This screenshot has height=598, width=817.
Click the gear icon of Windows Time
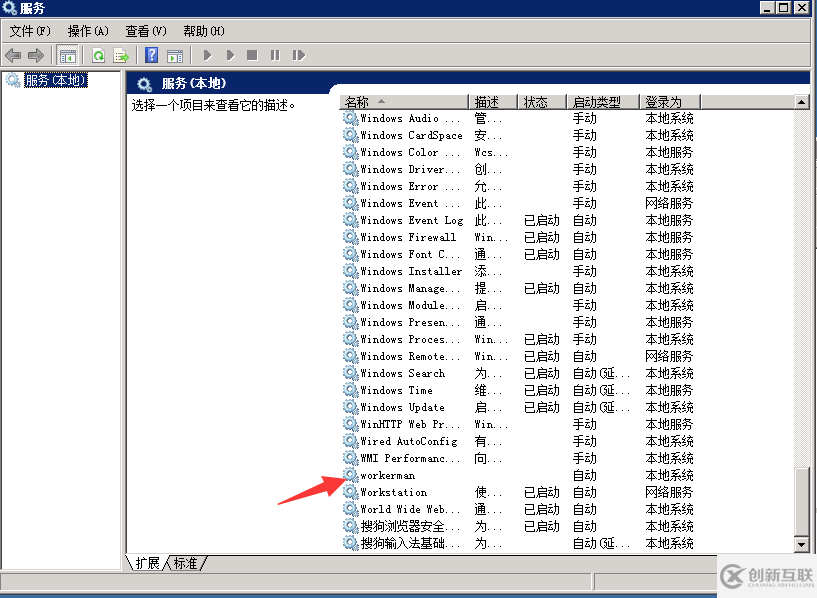[x=350, y=390]
